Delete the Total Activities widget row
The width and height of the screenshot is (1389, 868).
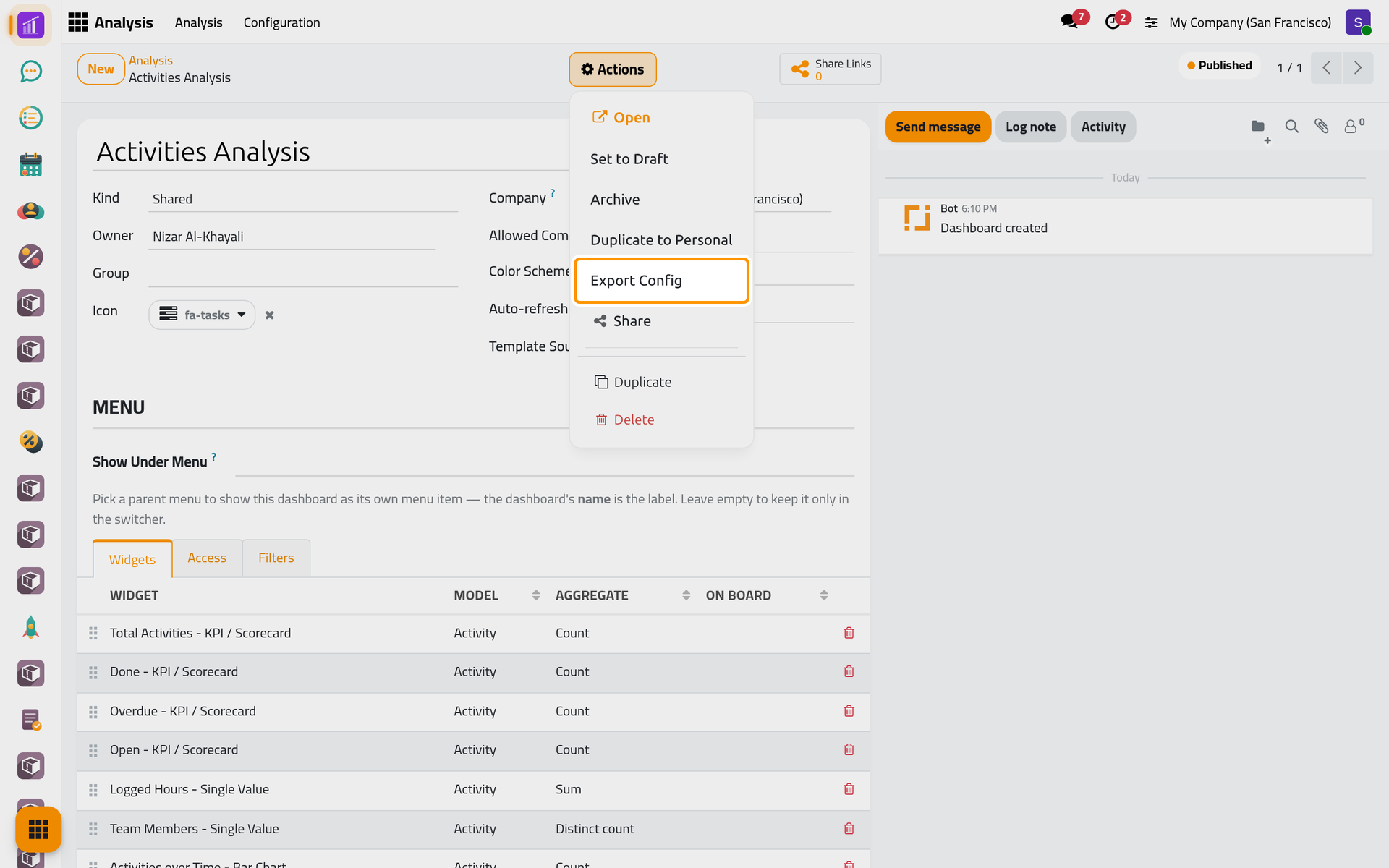coord(849,633)
